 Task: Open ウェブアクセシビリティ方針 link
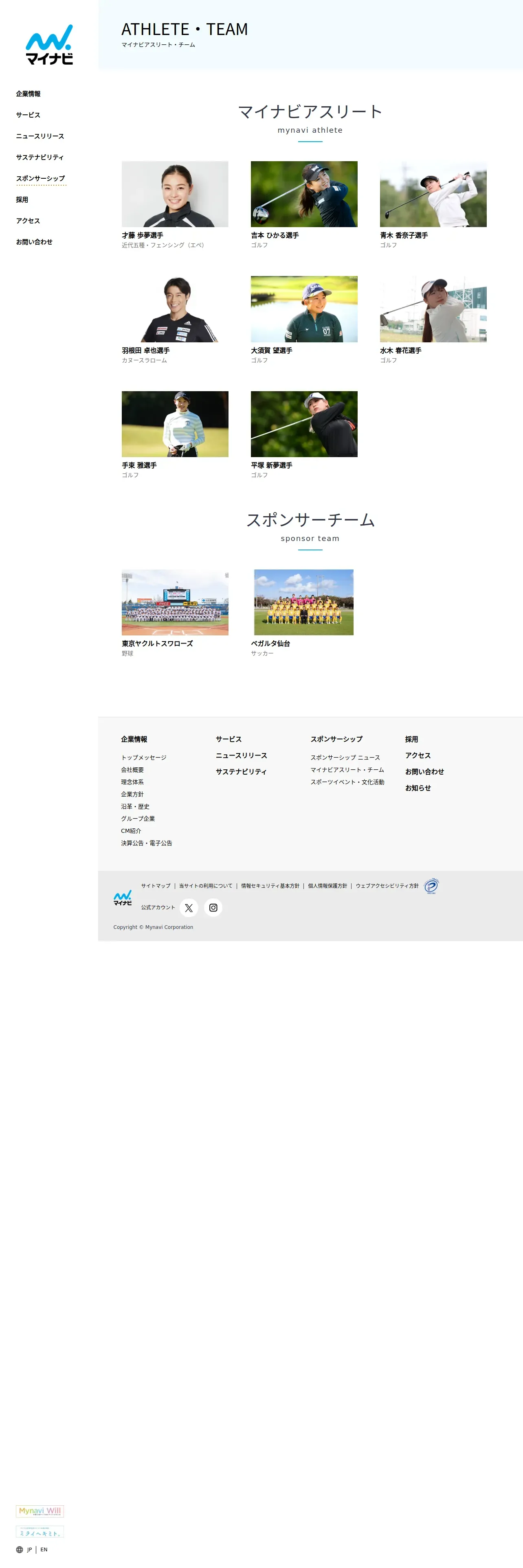pos(387,886)
